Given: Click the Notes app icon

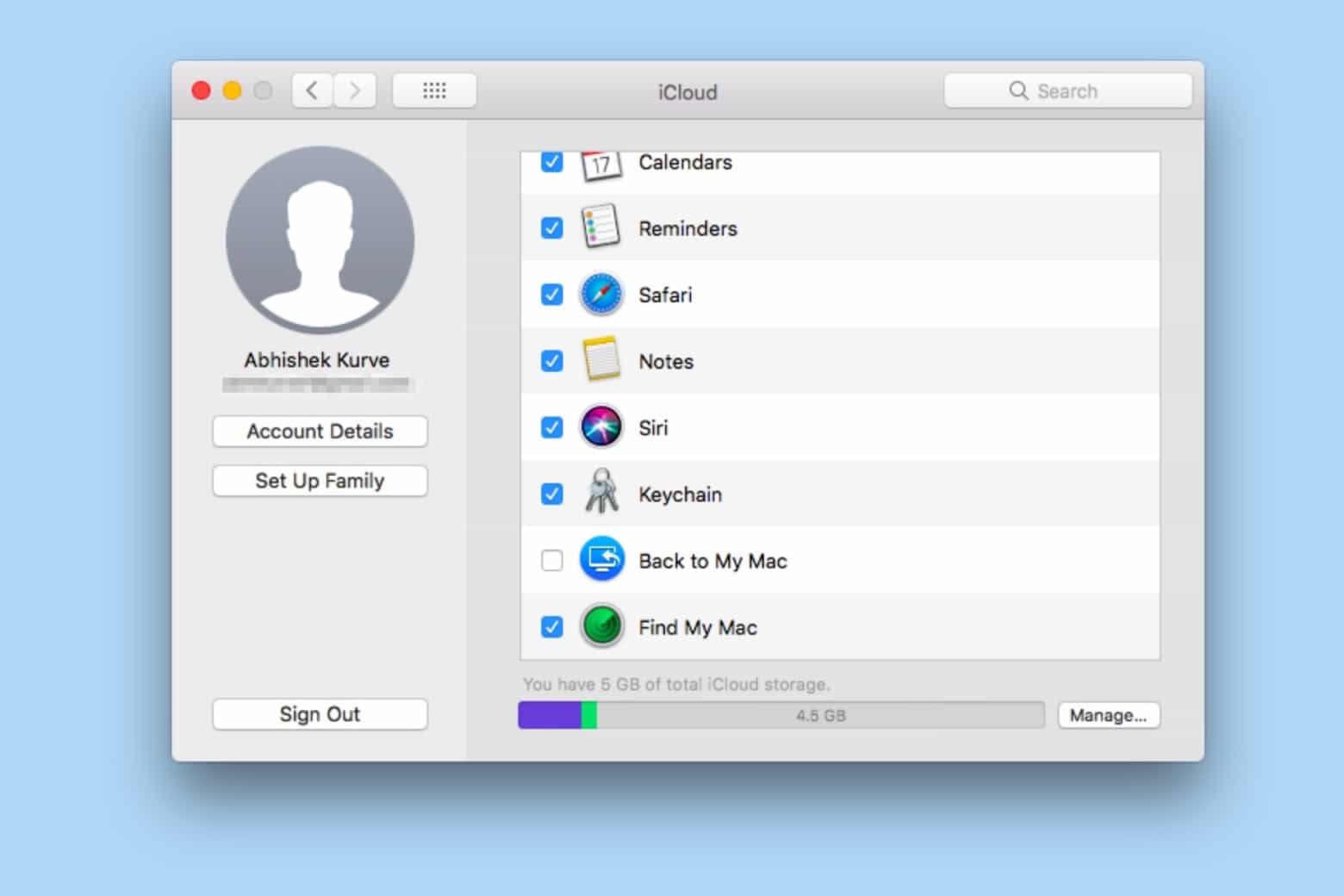Looking at the screenshot, I should [600, 361].
